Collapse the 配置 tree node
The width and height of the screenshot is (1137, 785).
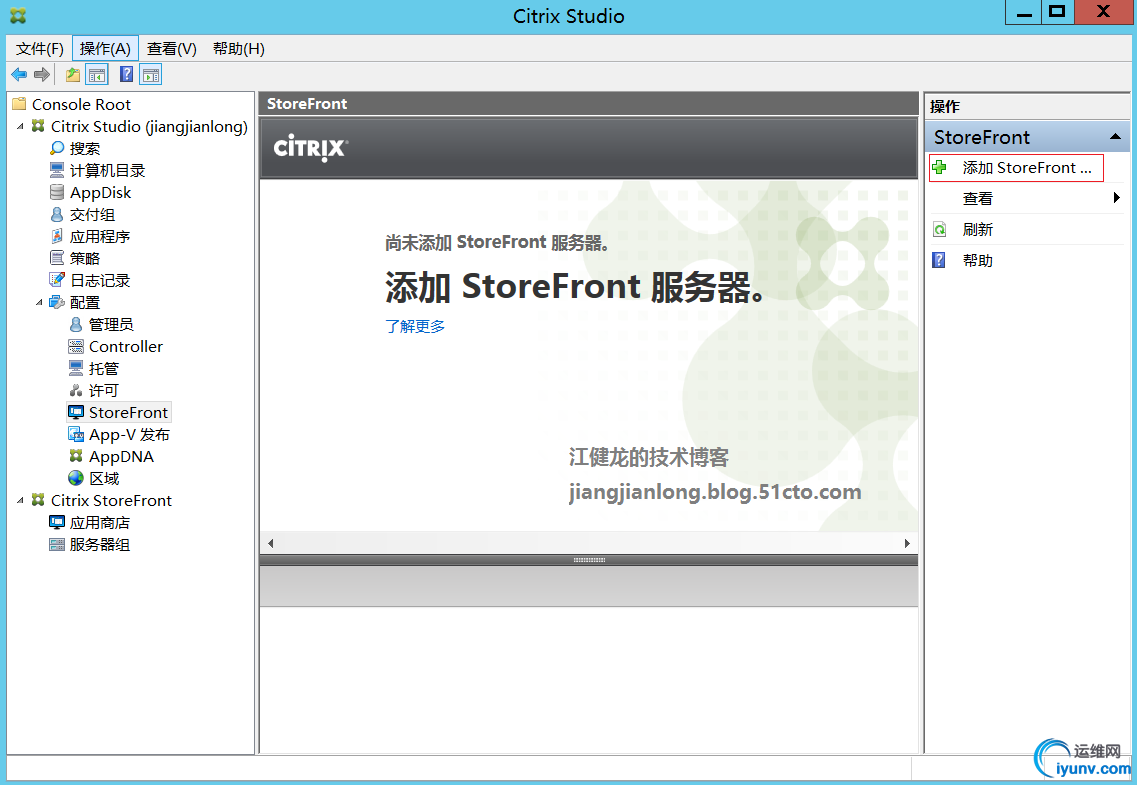39,302
